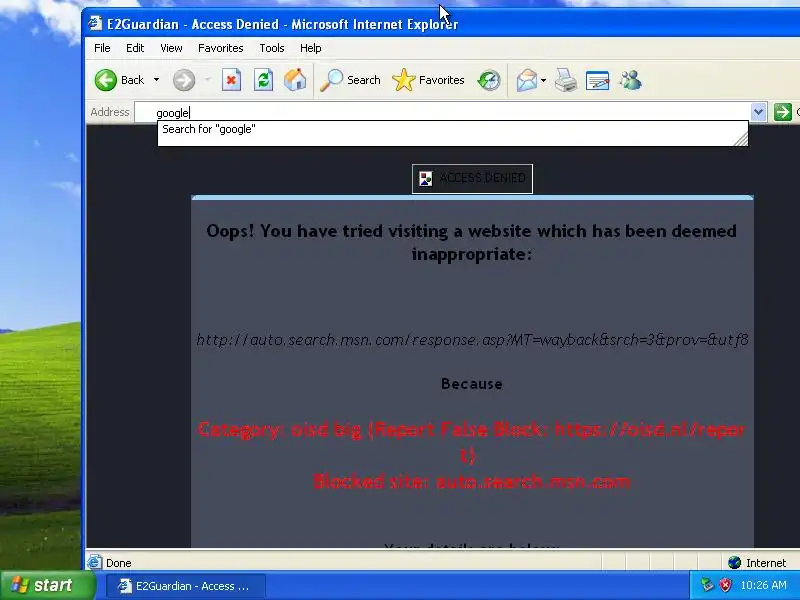Select the E2Guardian taskbar button

pyautogui.click(x=186, y=586)
